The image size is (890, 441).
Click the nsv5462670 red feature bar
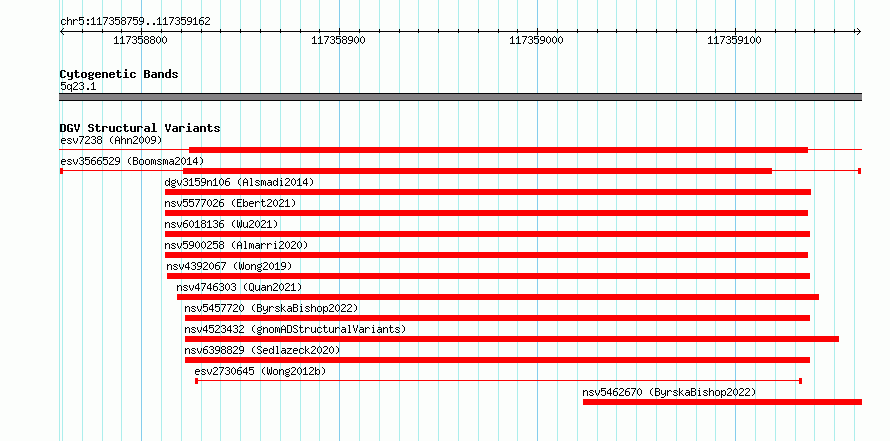tap(723, 402)
